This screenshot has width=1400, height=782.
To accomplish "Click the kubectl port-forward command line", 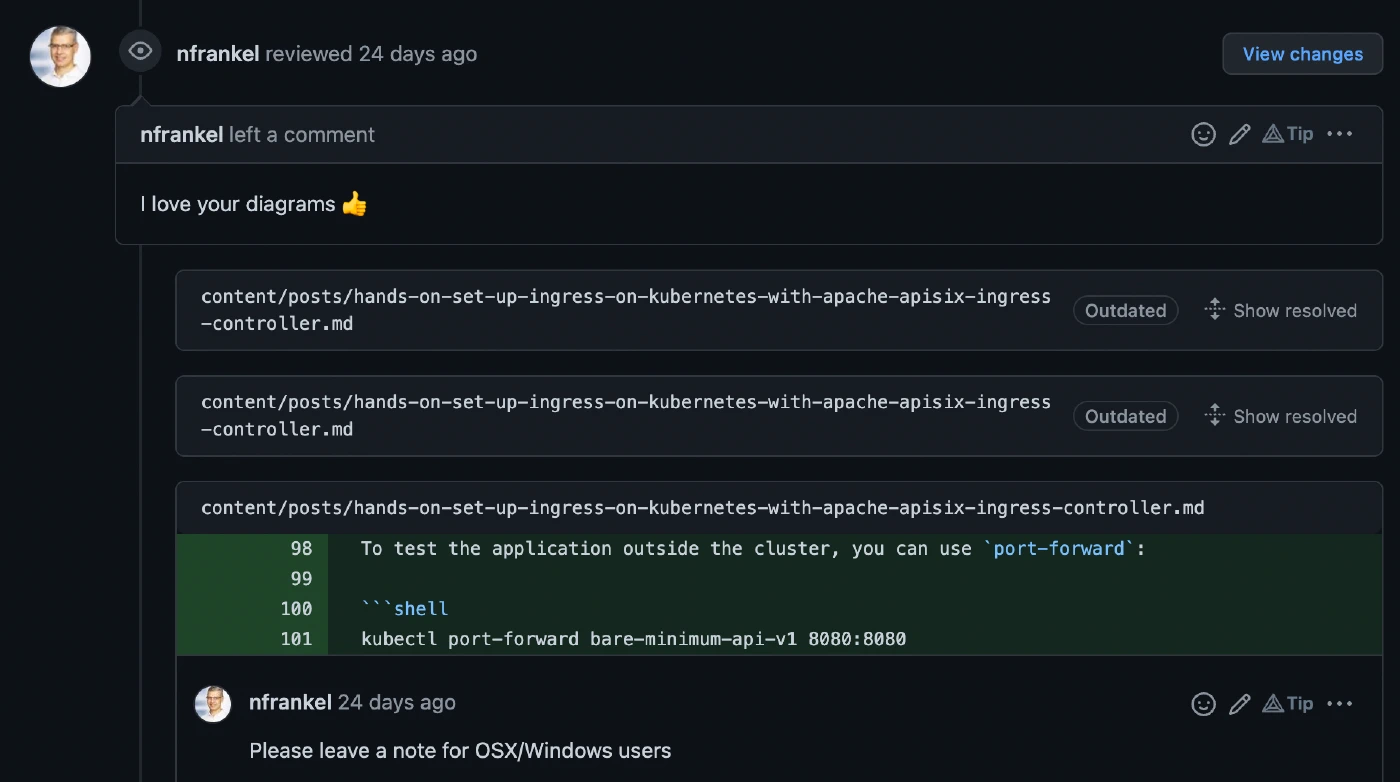I will [634, 638].
